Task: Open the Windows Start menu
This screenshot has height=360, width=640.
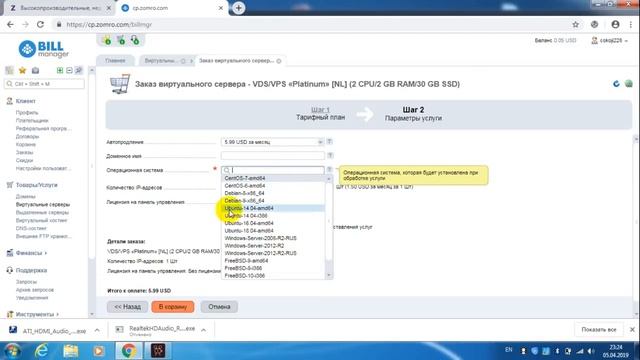Action: tap(13, 351)
